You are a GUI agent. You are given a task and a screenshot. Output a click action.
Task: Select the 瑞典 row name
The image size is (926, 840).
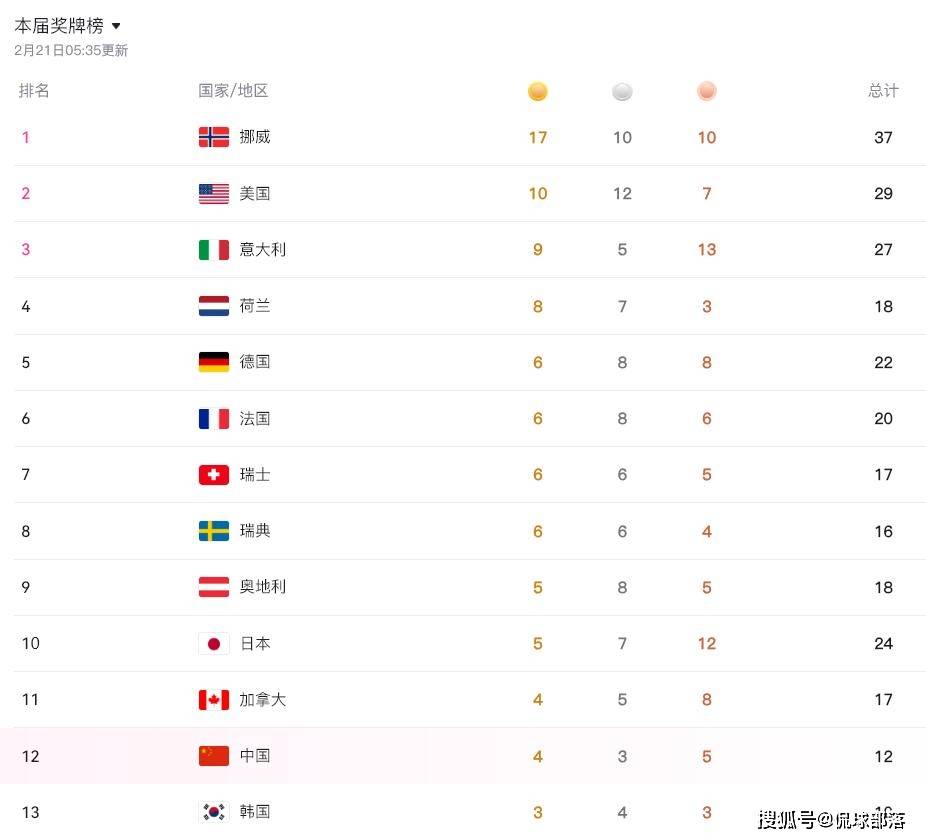click(255, 531)
